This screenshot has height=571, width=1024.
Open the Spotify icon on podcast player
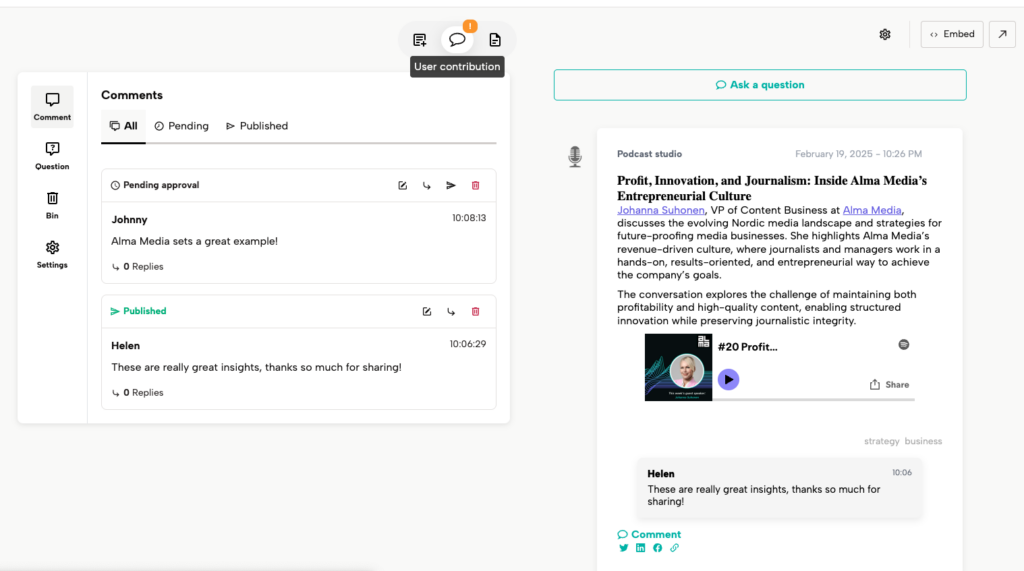coord(904,344)
